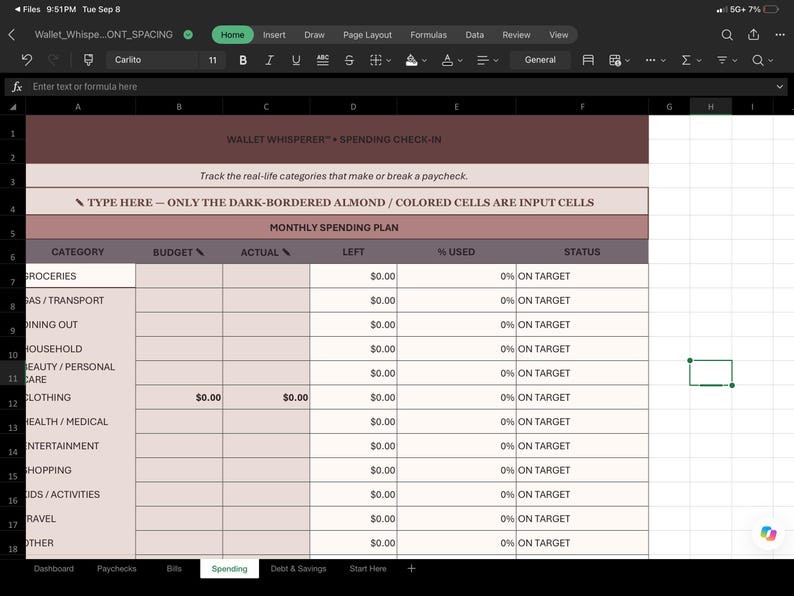Undo the last action

tap(27, 60)
